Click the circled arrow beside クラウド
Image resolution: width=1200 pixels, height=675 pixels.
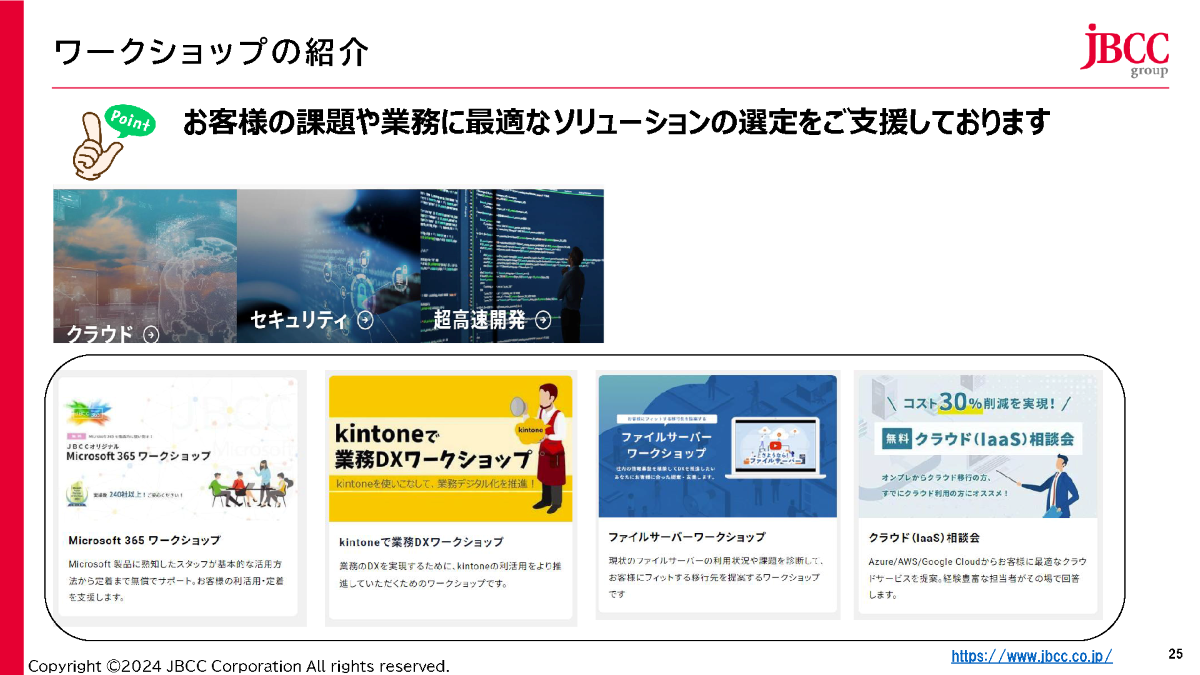tap(151, 335)
